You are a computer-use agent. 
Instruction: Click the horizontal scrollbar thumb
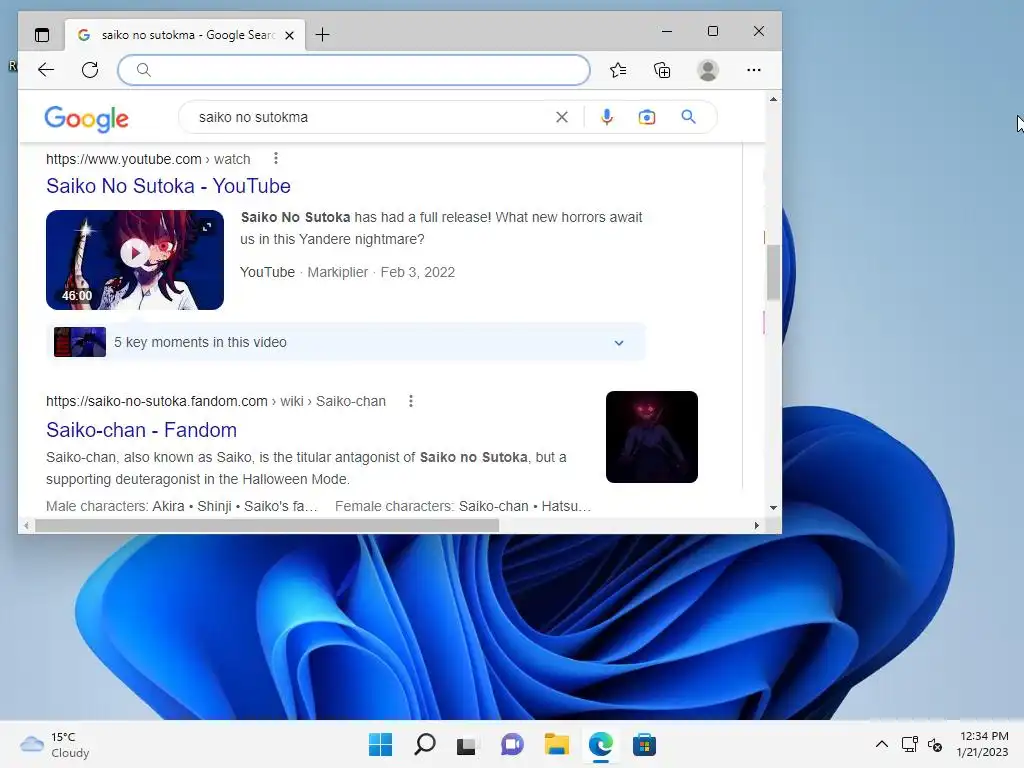coord(267,525)
